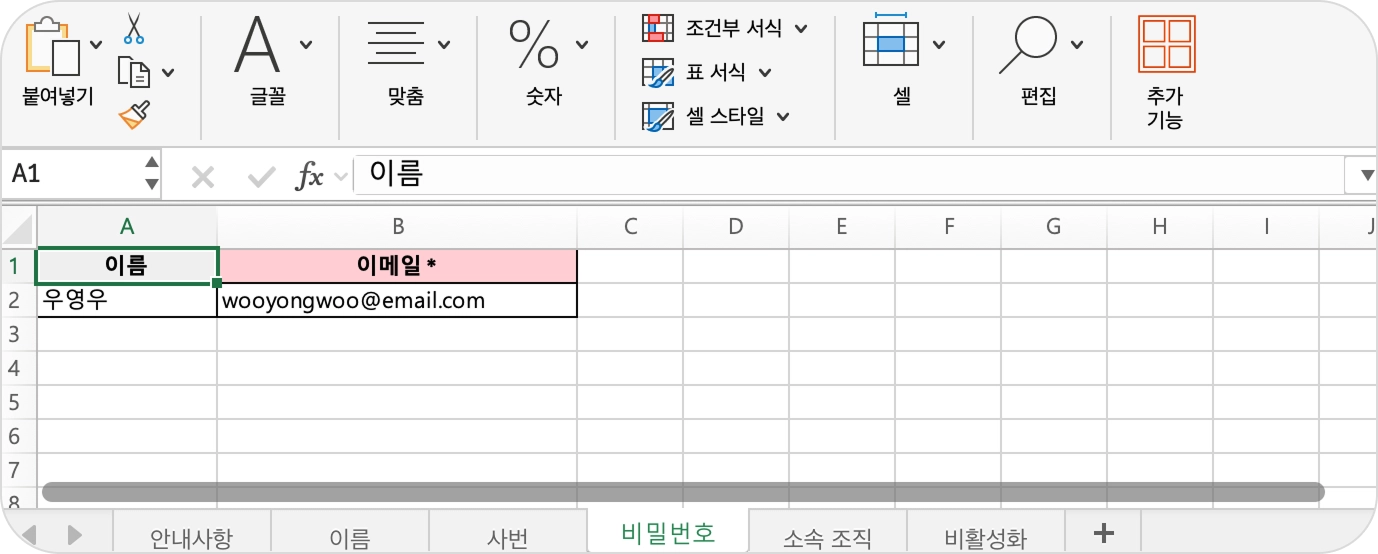Add a new sheet with plus button
Screen dimensions: 1378x554
(x=1104, y=533)
